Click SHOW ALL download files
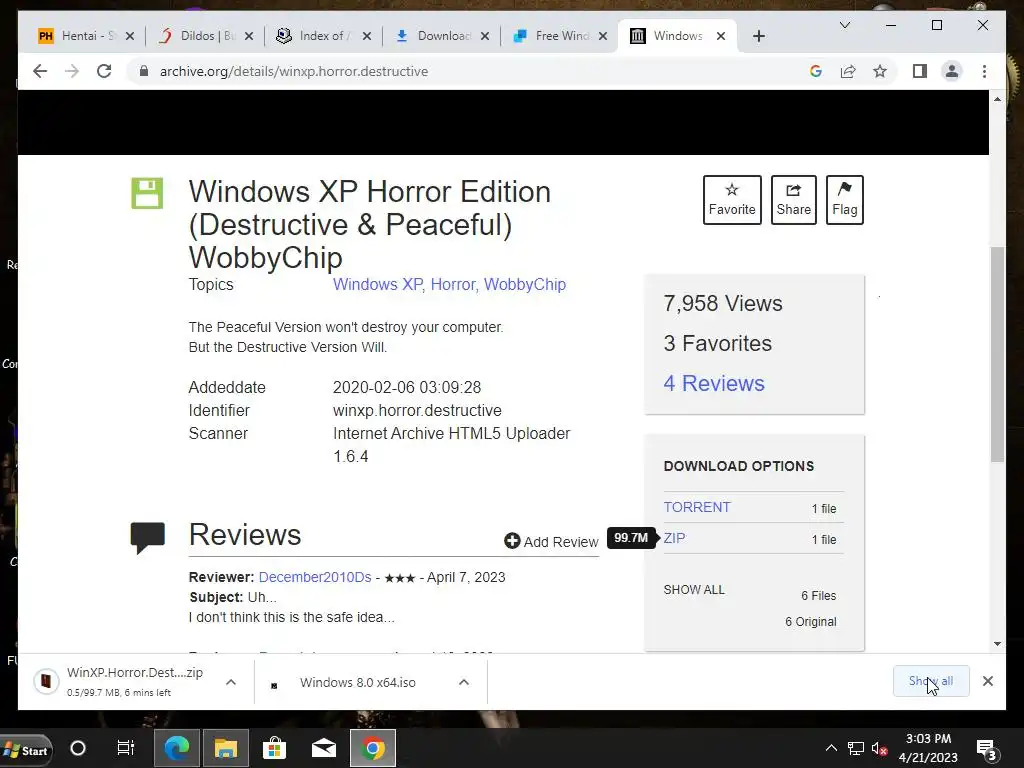The height and width of the screenshot is (768, 1024). click(694, 590)
